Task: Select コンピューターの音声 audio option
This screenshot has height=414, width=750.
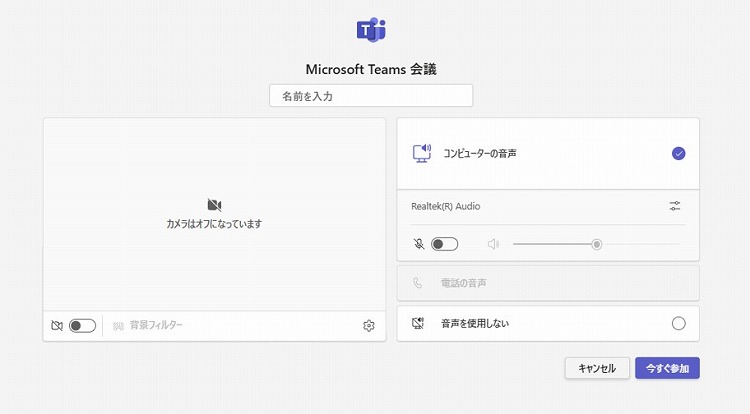Action: (548, 153)
